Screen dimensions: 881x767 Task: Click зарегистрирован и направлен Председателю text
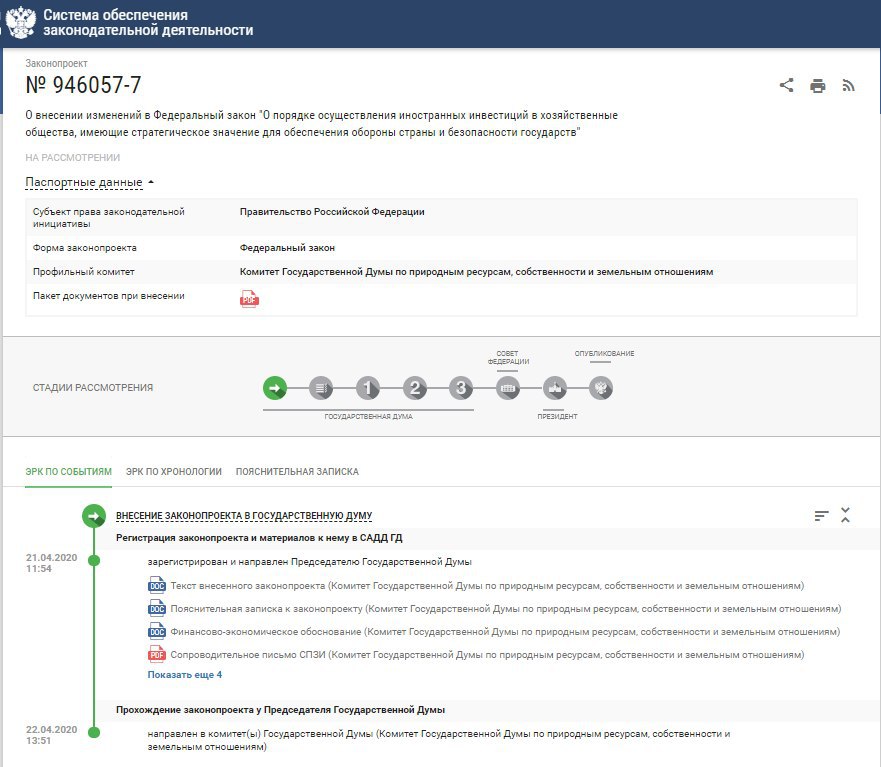click(x=310, y=562)
